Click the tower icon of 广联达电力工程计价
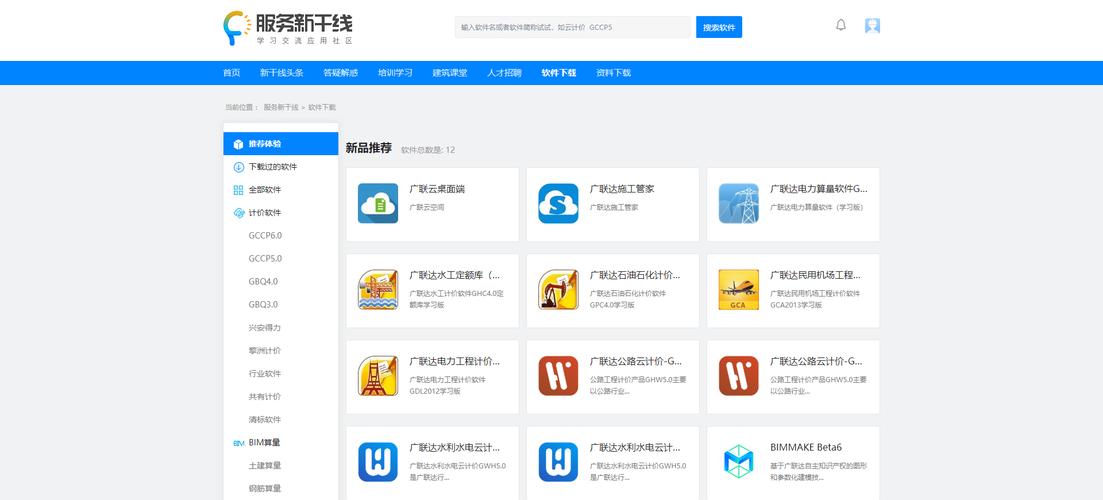 378,376
